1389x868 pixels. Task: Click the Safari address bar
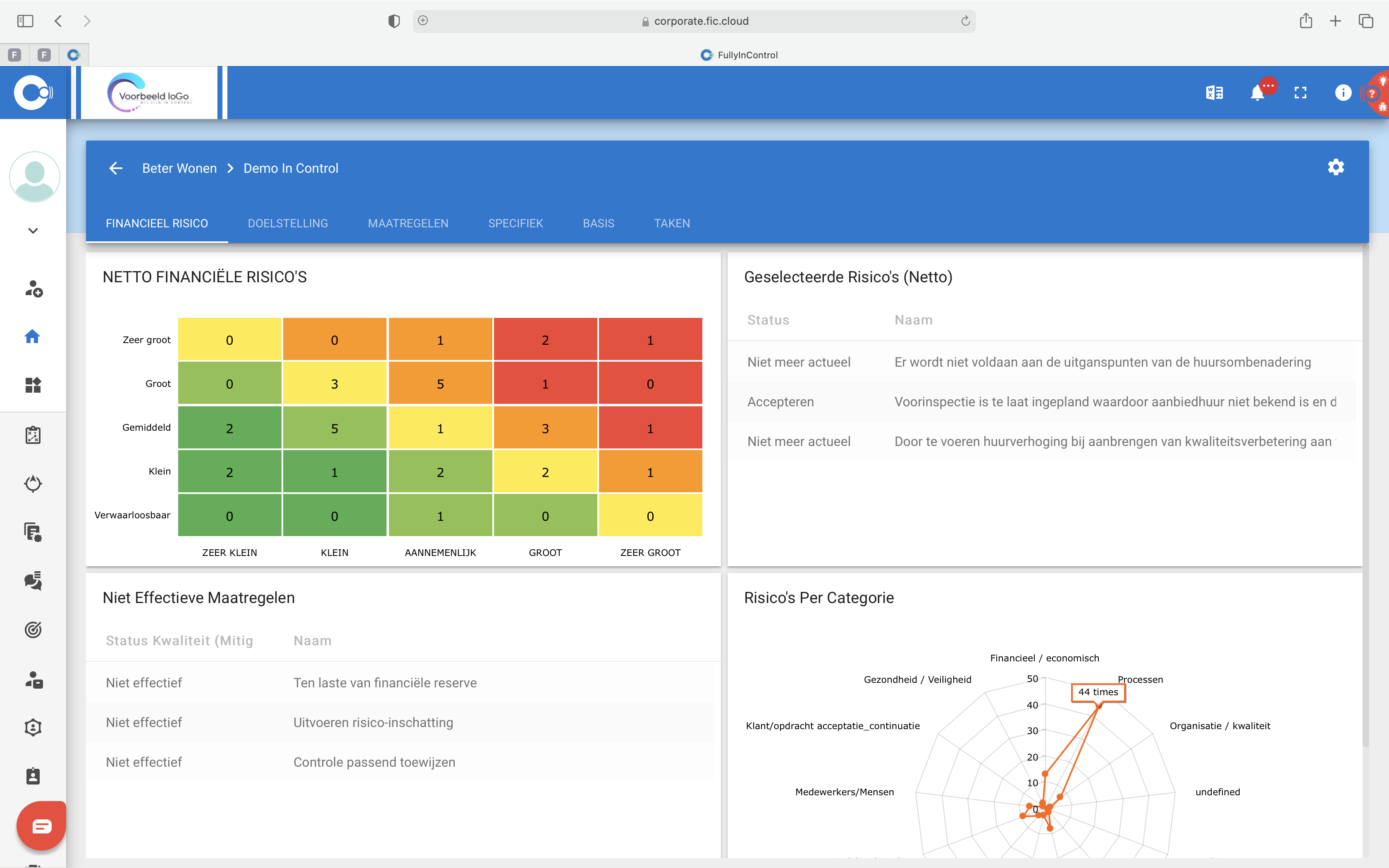(694, 21)
